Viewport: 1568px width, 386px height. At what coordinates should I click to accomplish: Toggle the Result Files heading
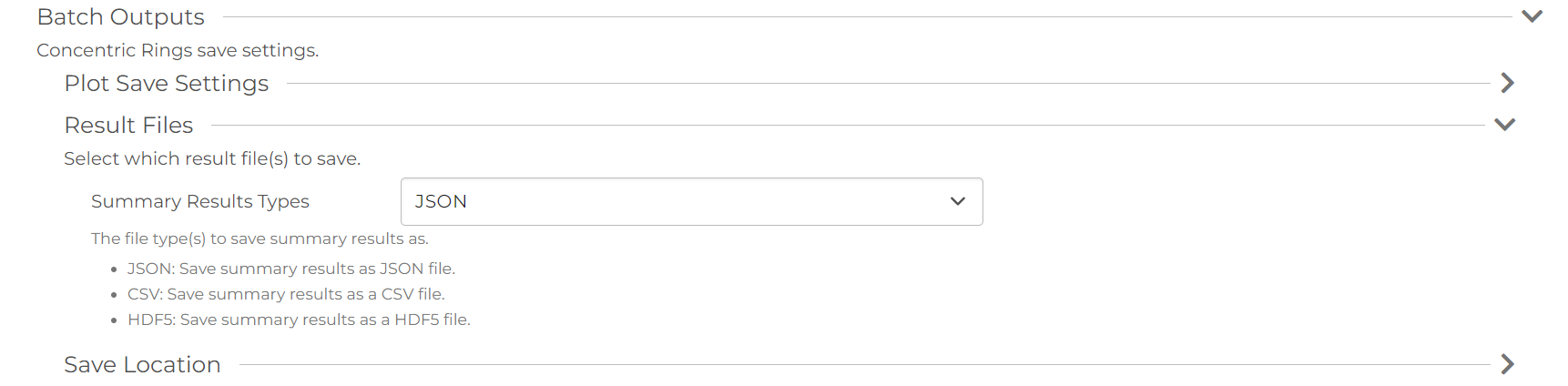point(128,125)
